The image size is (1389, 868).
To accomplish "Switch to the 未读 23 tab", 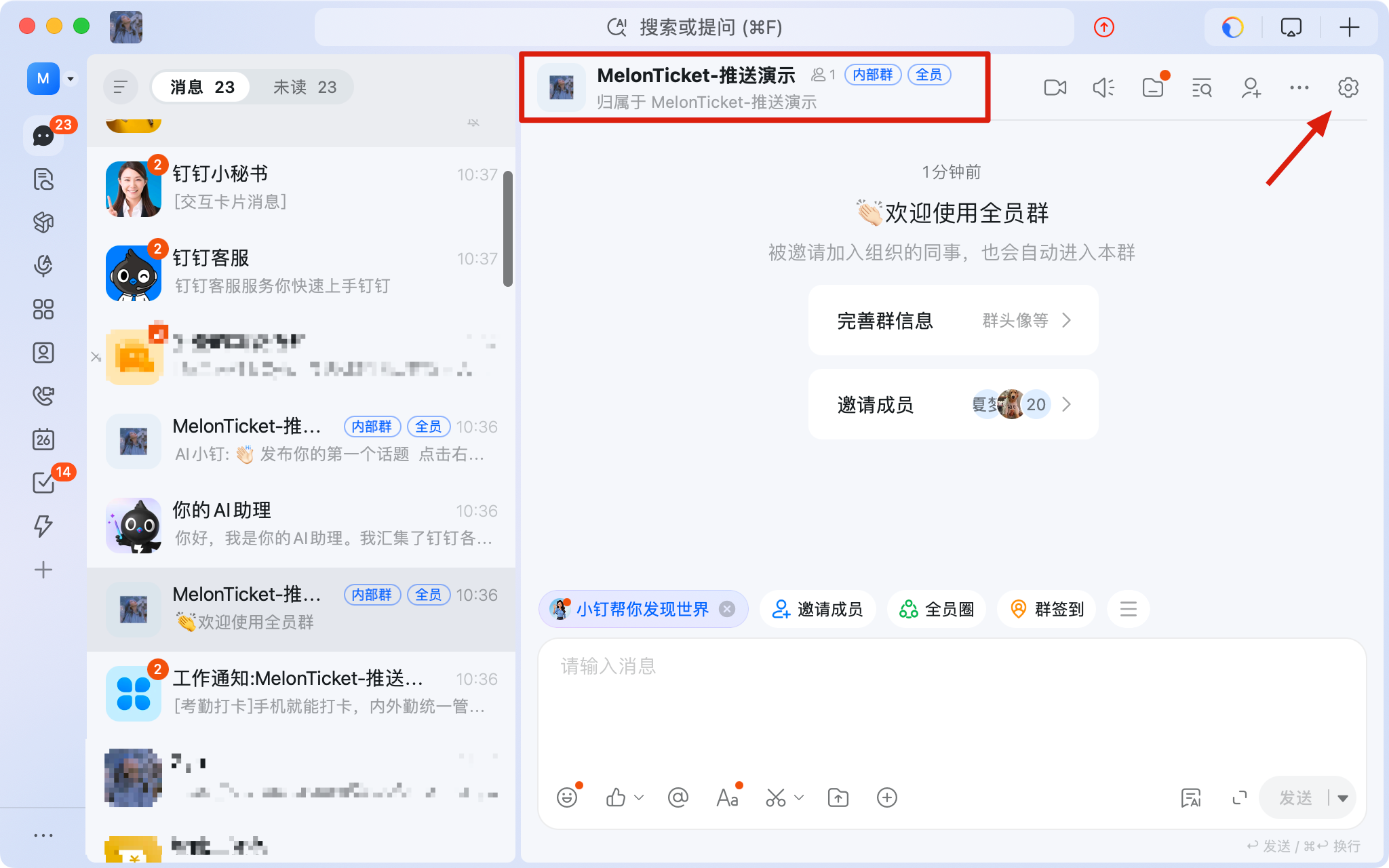I will (305, 87).
